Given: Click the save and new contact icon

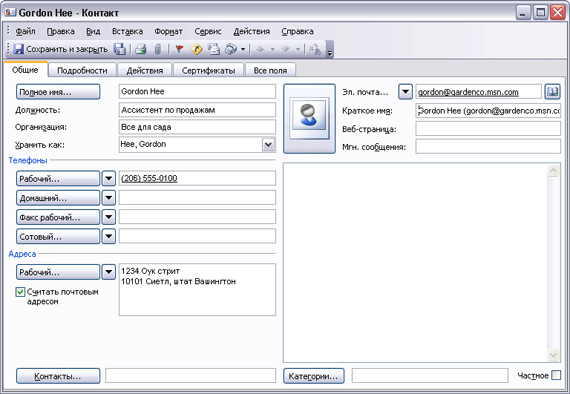Looking at the screenshot, I should click(119, 49).
